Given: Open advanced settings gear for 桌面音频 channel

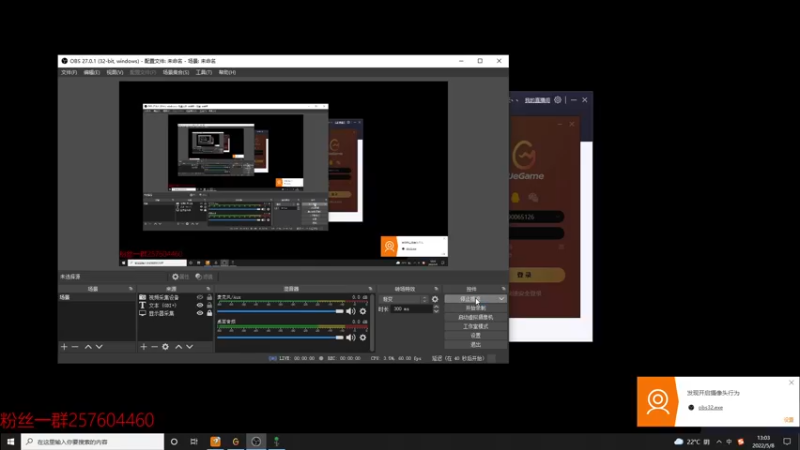Looking at the screenshot, I should coord(363,337).
